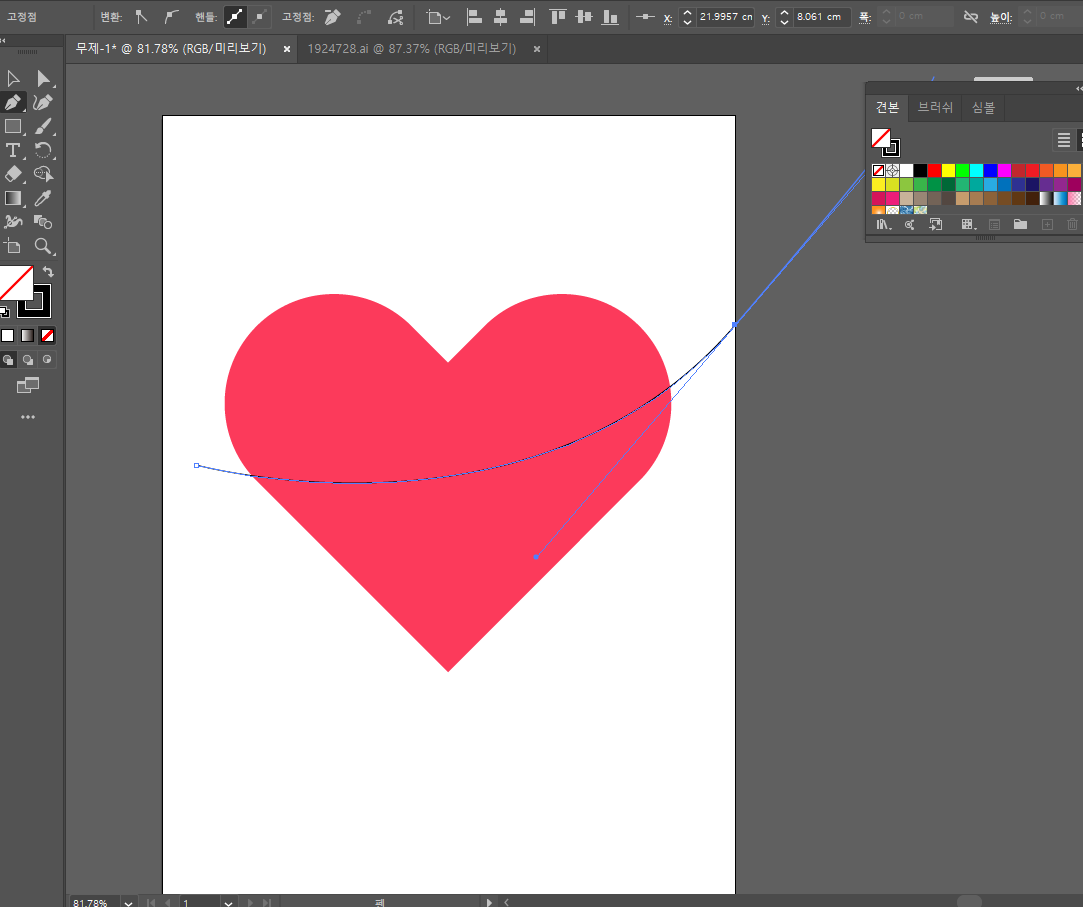Open zoom level dropdown at 81.78%
1083x907 pixels.
[128, 902]
